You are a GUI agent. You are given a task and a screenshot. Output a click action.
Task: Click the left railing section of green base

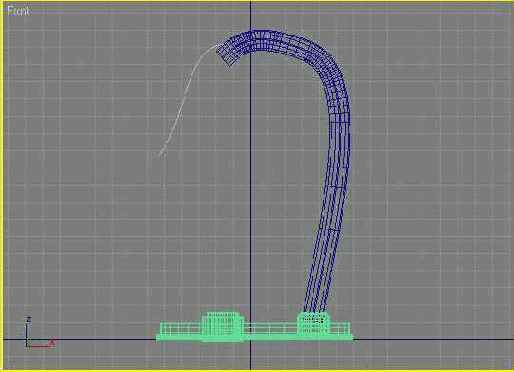181,329
